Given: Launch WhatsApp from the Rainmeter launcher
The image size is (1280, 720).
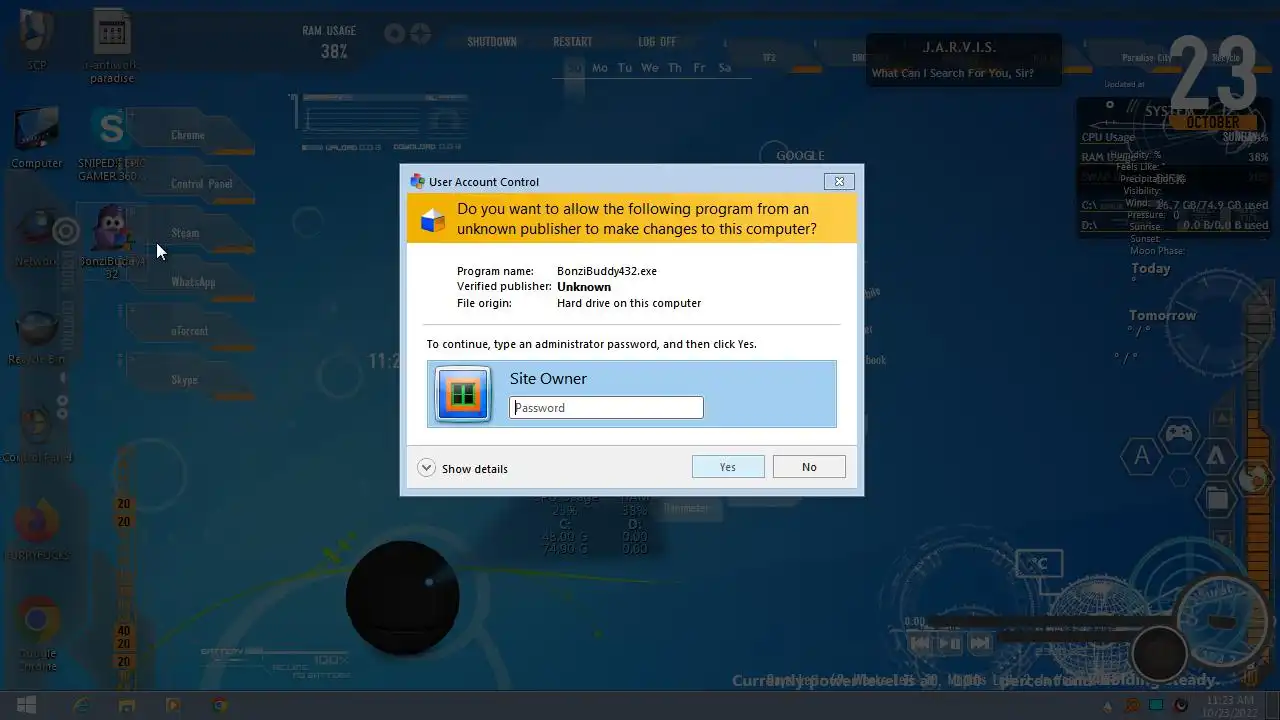Looking at the screenshot, I should (193, 282).
